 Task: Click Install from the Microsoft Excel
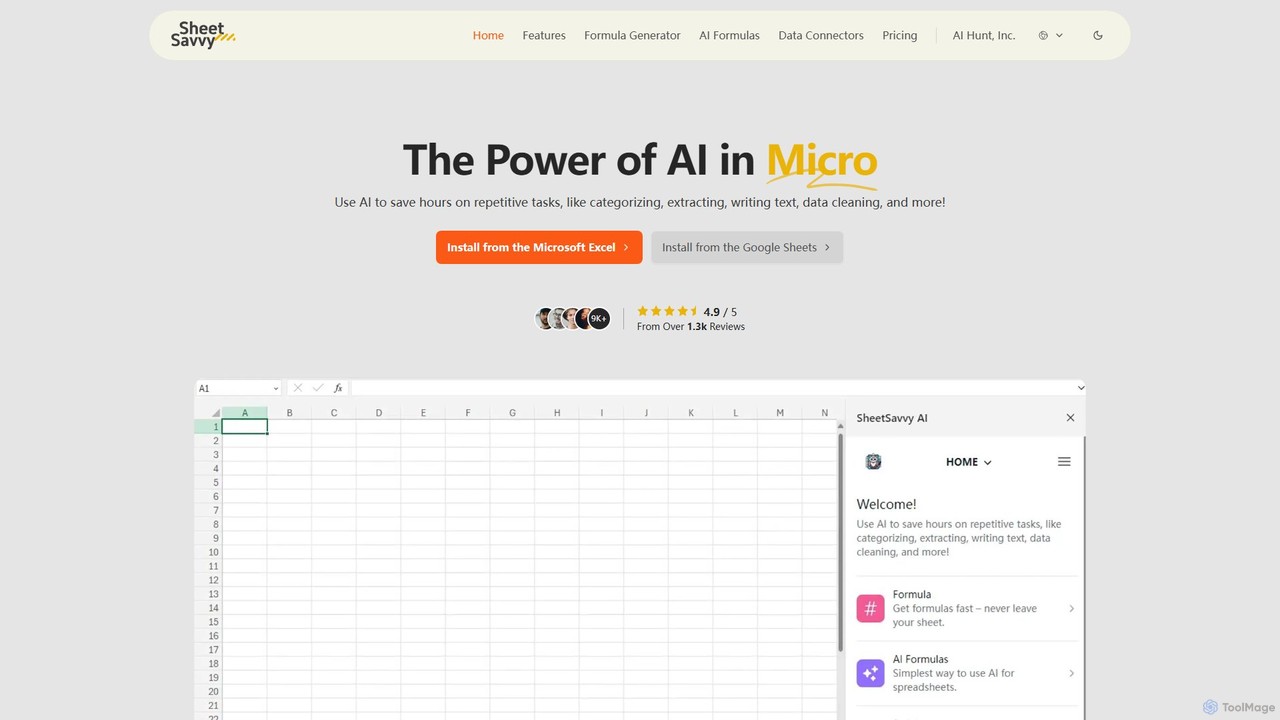coord(539,247)
